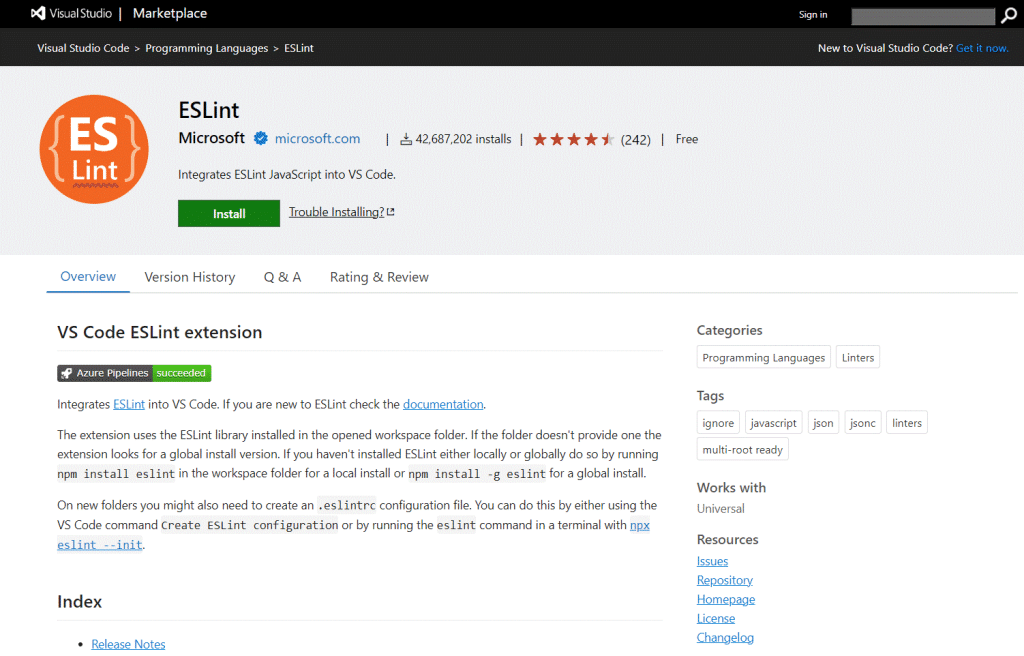Open the Issues resource link
The width and height of the screenshot is (1024, 656).
(x=712, y=561)
